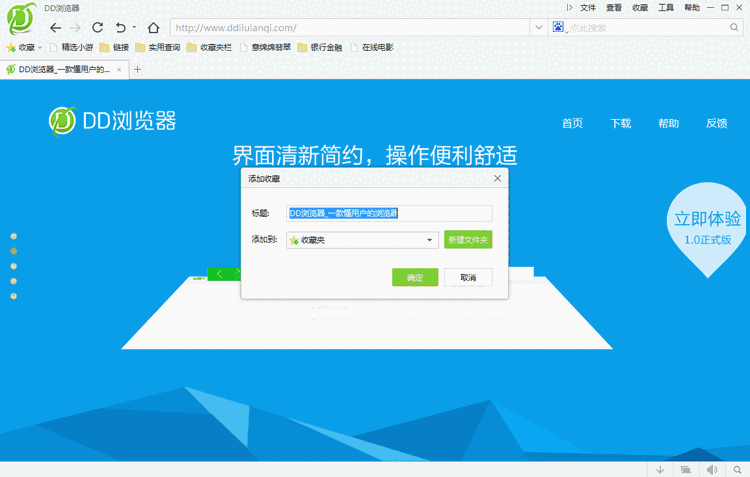This screenshot has height=477, width=750.
Task: Edit the 标题 title field
Action: tap(389, 213)
